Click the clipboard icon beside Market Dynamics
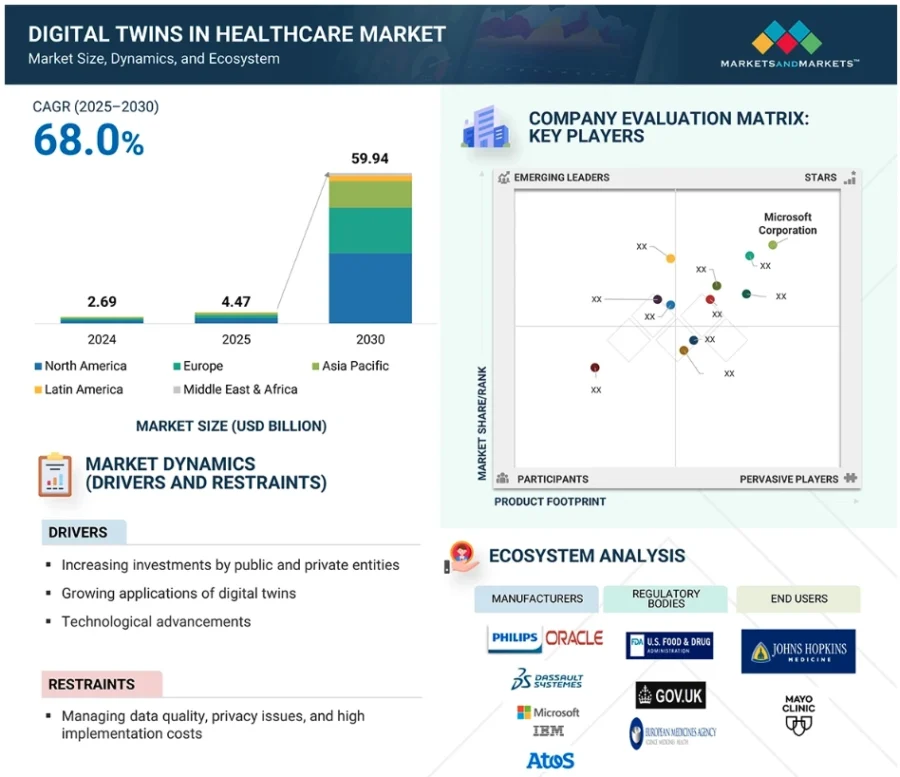The height and width of the screenshot is (777, 900). coord(55,475)
